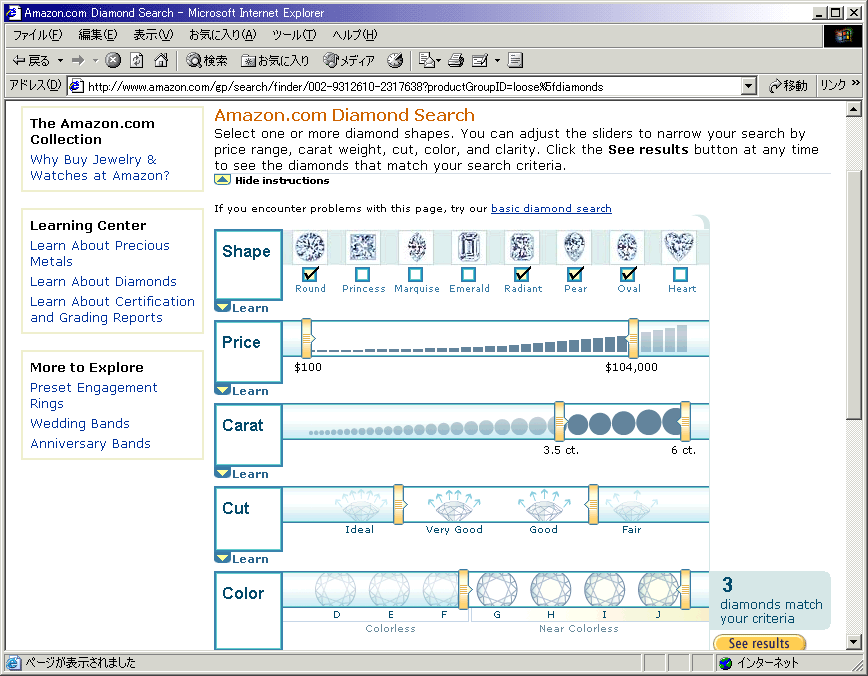Open the address bar dropdown arrow

point(748,86)
